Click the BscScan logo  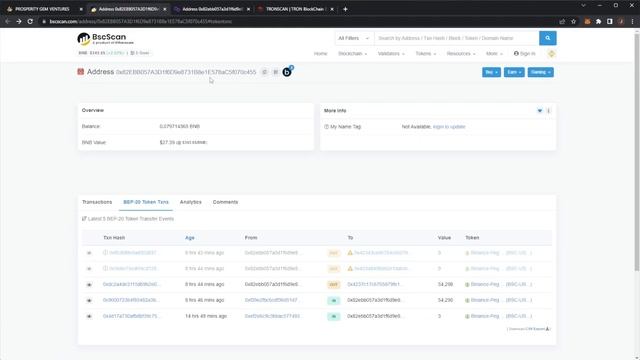(x=105, y=39)
